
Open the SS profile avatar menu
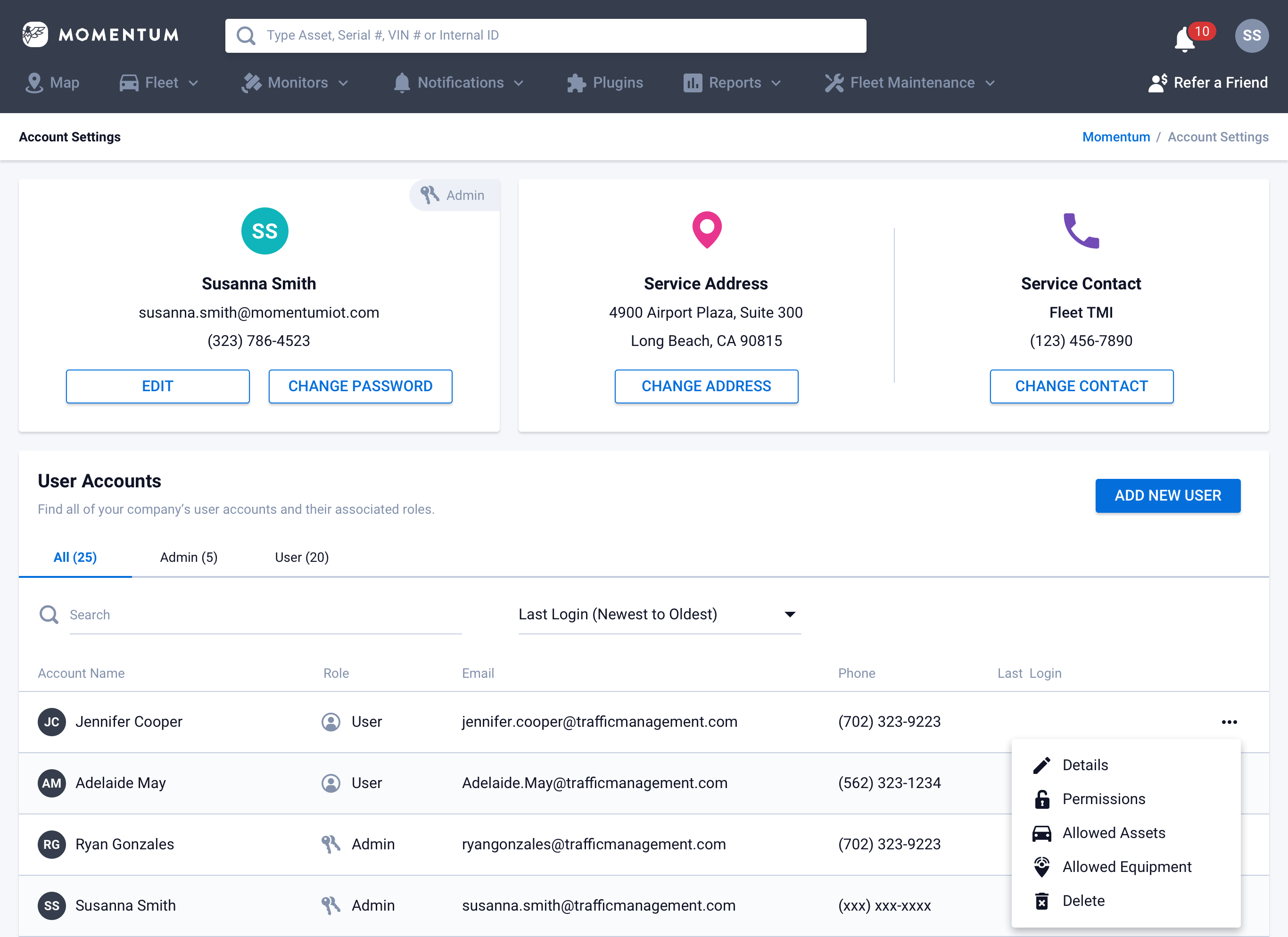pyautogui.click(x=1251, y=35)
